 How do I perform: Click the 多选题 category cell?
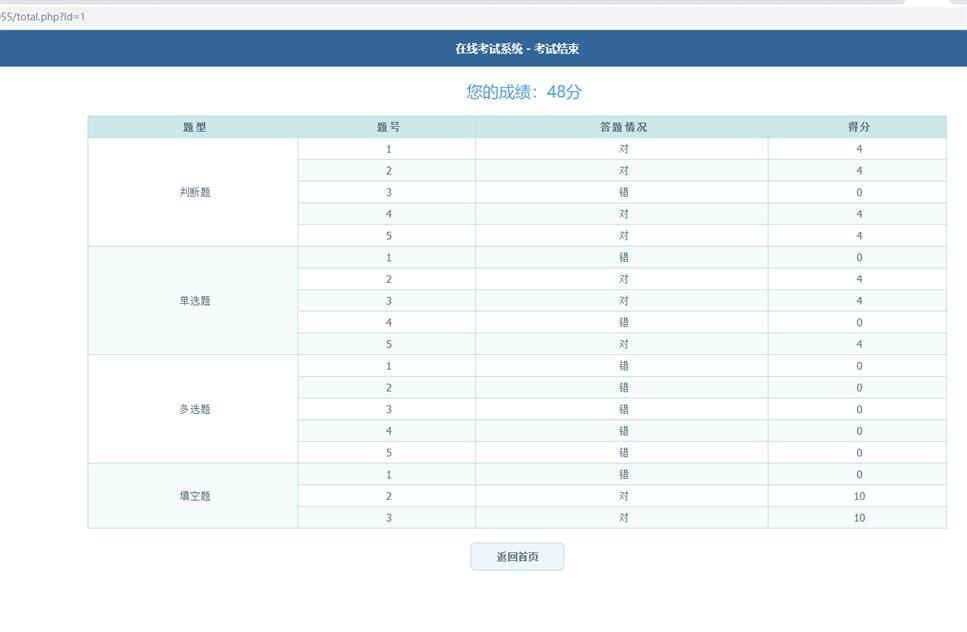pos(193,409)
